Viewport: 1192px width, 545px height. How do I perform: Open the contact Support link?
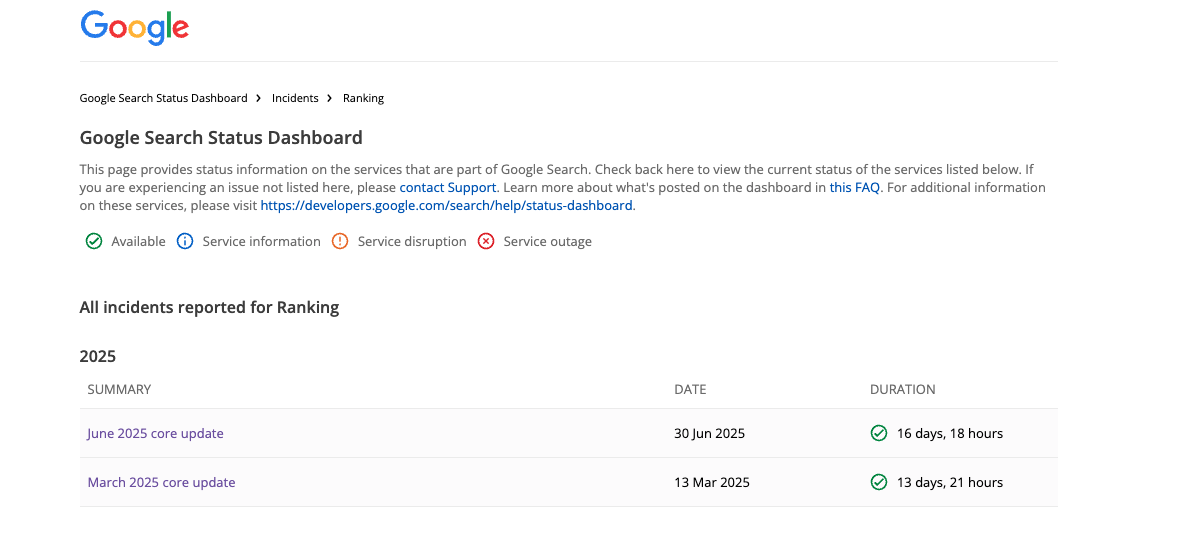(x=448, y=187)
